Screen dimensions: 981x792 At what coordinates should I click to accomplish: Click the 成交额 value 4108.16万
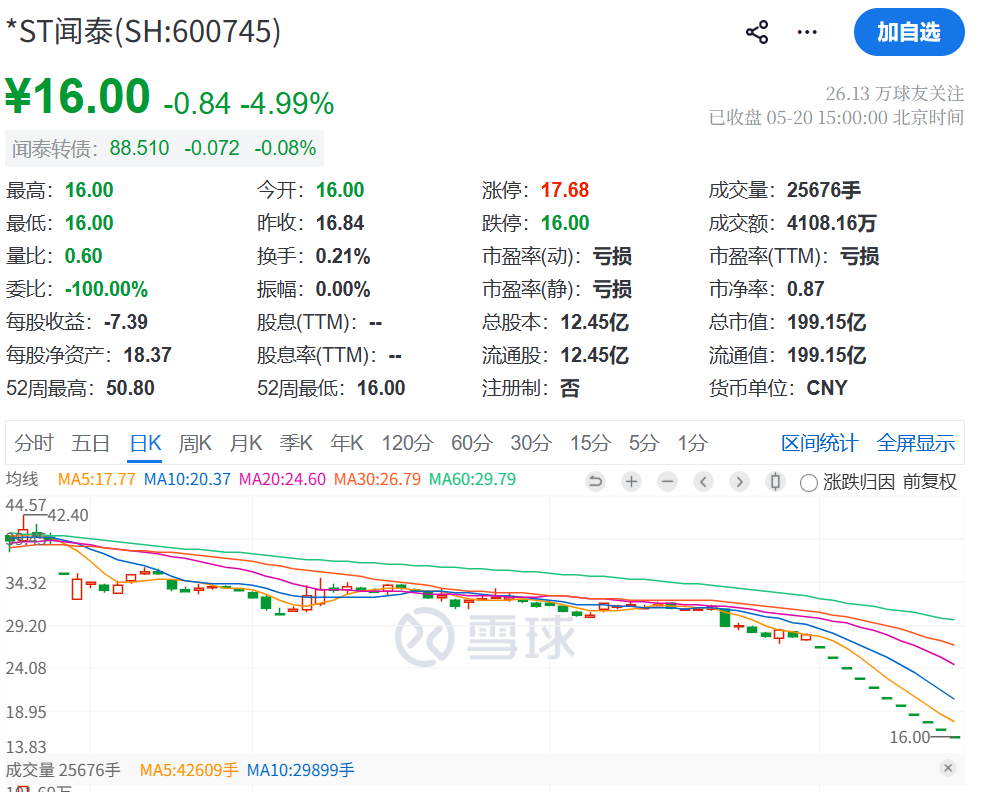pyautogui.click(x=831, y=223)
